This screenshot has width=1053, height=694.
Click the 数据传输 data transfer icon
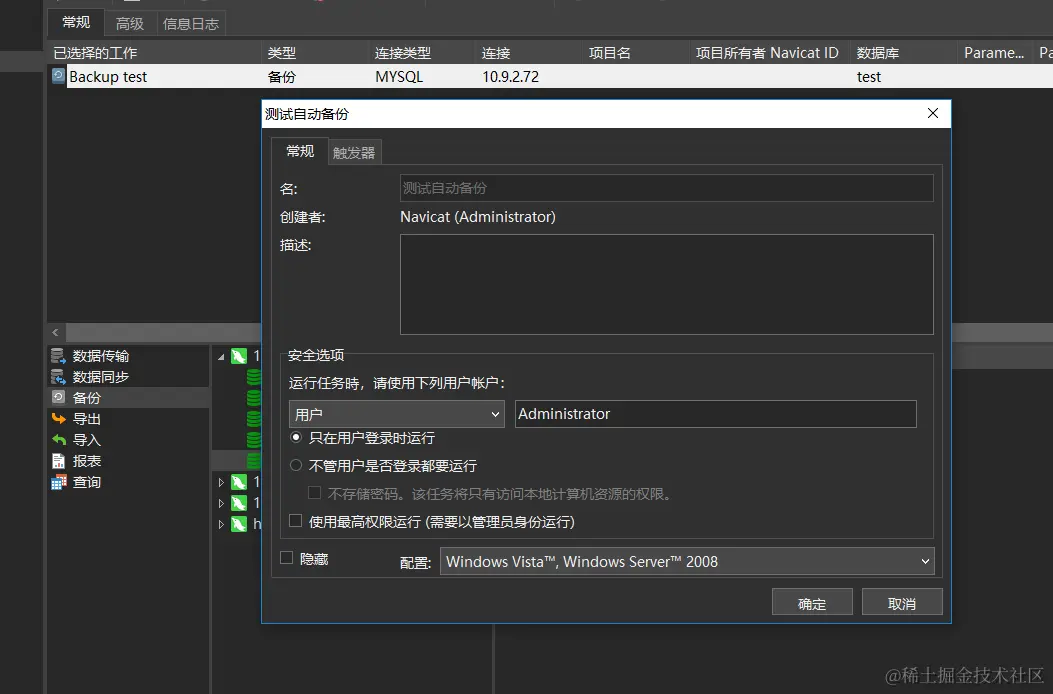[x=58, y=355]
